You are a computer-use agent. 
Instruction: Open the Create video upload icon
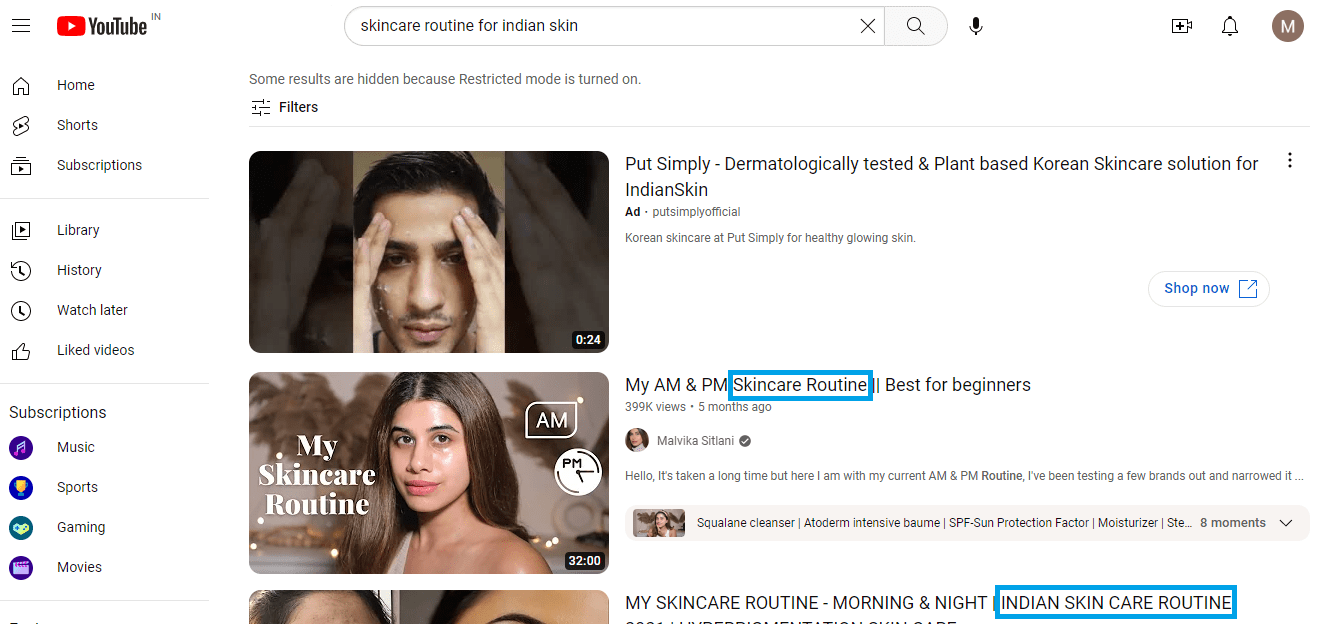pos(1181,25)
